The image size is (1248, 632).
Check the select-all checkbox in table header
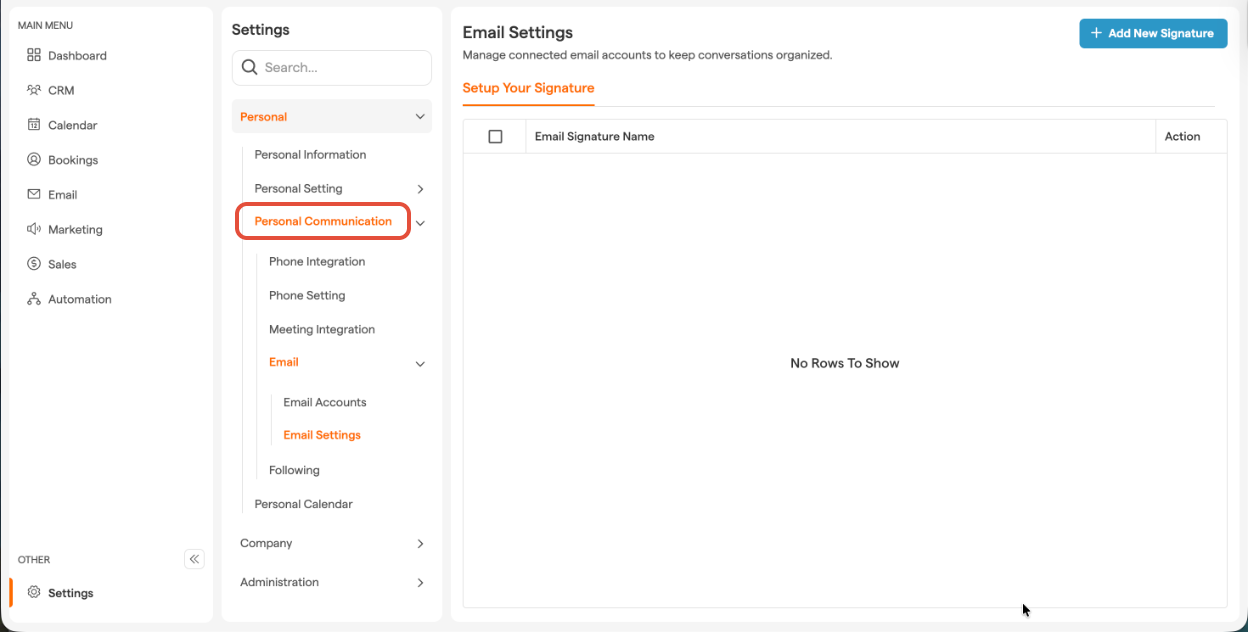[495, 136]
